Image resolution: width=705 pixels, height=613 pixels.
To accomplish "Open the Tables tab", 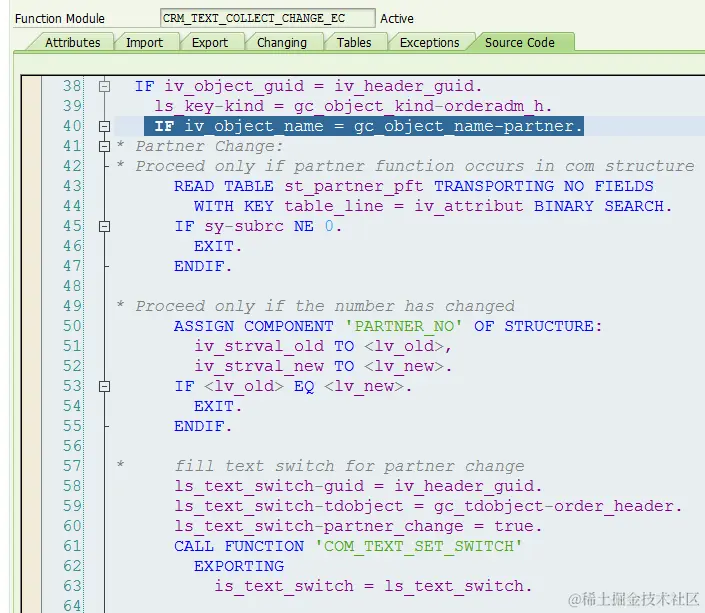I will [354, 42].
